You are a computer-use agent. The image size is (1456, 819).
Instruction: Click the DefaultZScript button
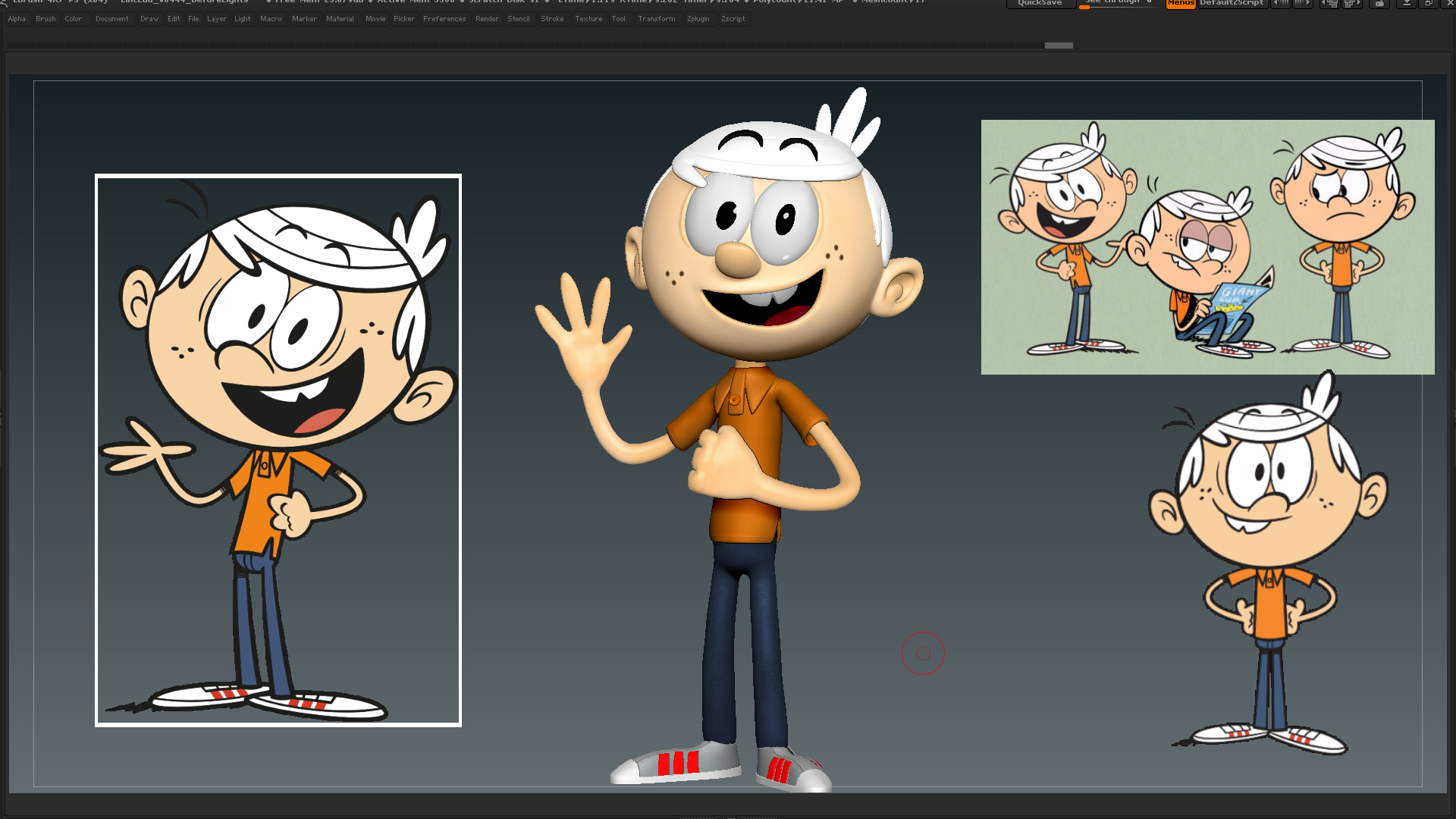click(x=1232, y=3)
